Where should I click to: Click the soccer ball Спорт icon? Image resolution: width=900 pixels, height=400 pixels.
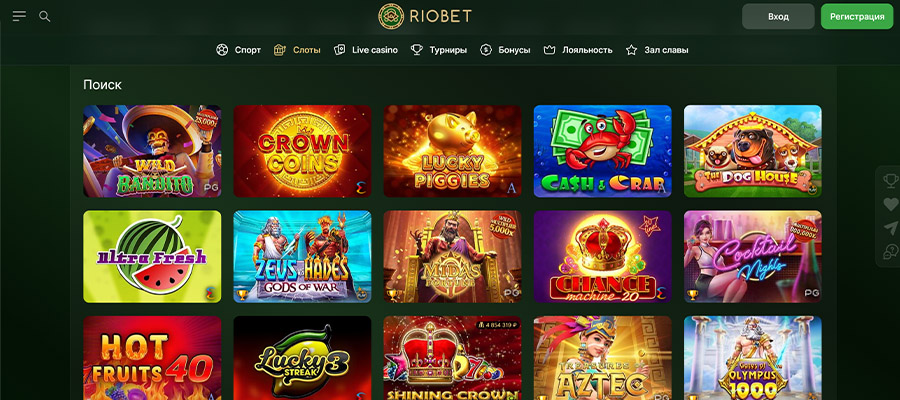222,50
